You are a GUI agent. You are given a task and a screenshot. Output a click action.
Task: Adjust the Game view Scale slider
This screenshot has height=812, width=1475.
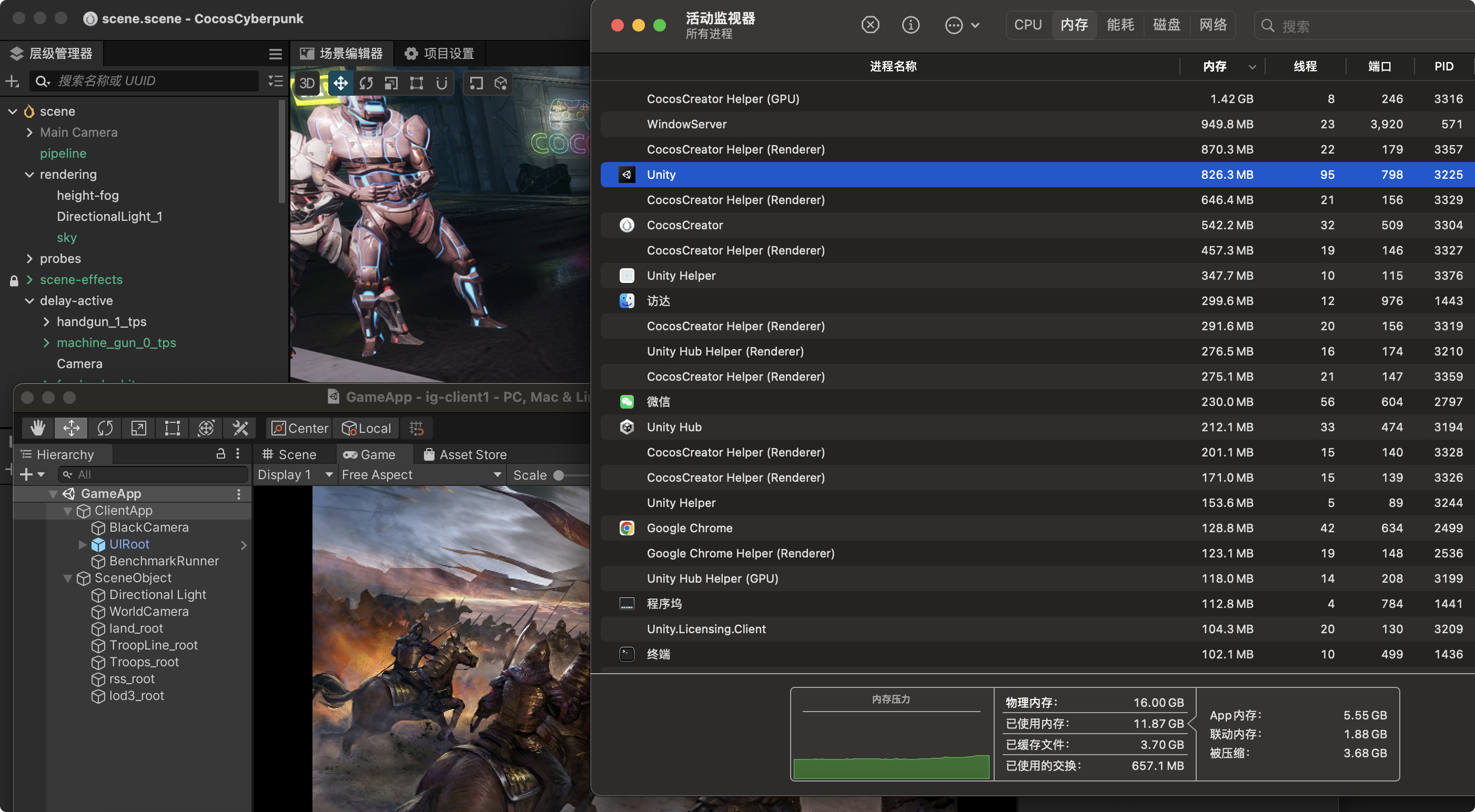click(559, 475)
